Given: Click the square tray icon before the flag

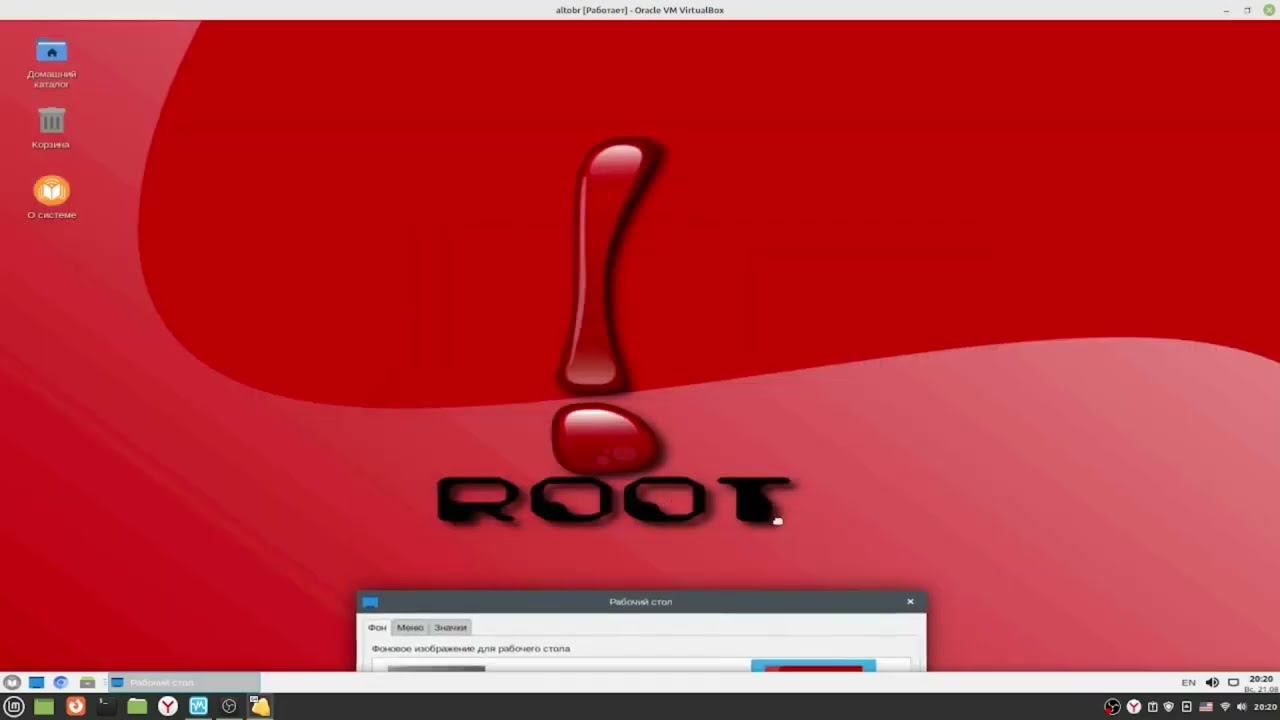Looking at the screenshot, I should click(1187, 707).
